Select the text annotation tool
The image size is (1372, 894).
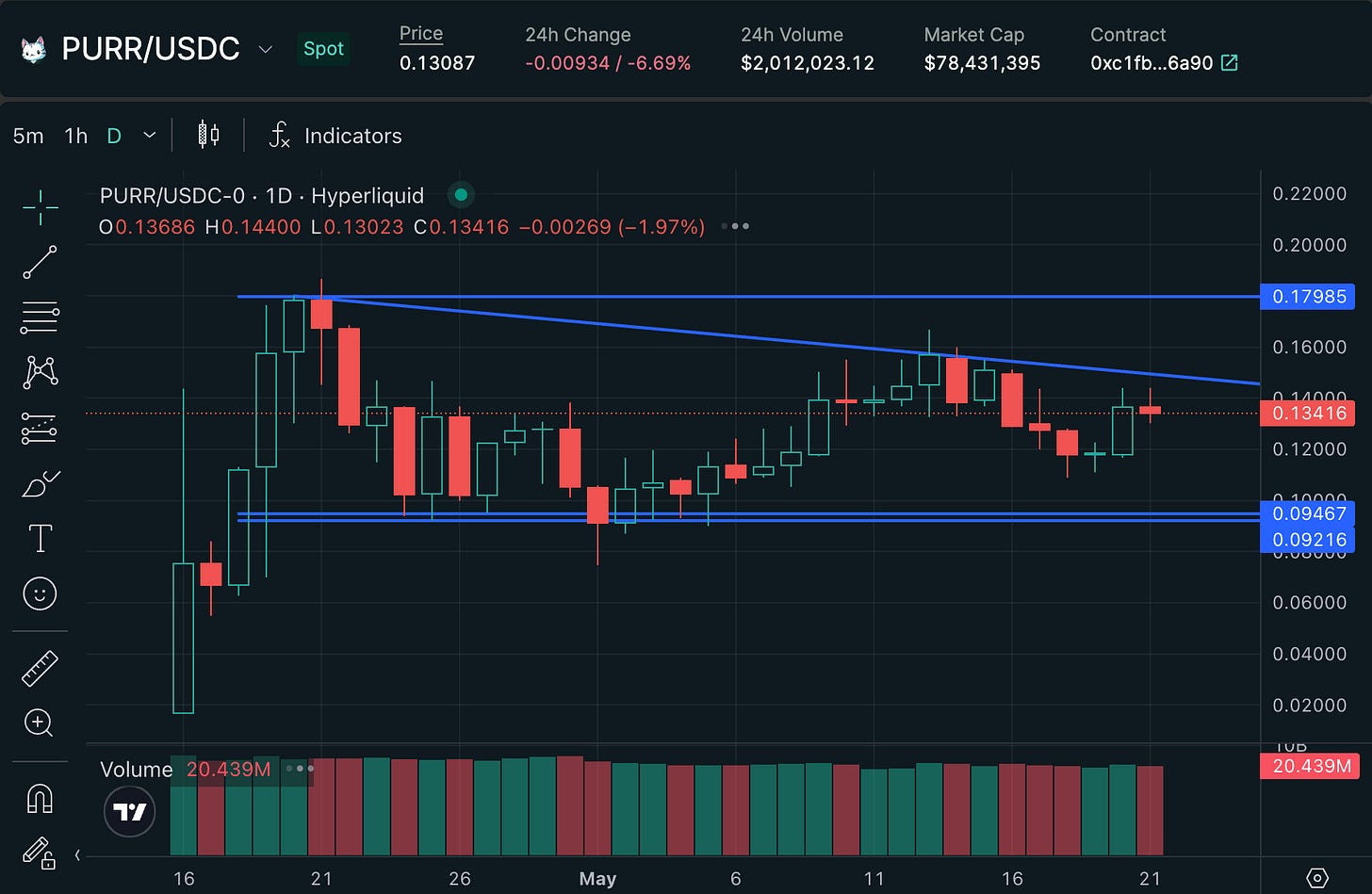point(40,539)
